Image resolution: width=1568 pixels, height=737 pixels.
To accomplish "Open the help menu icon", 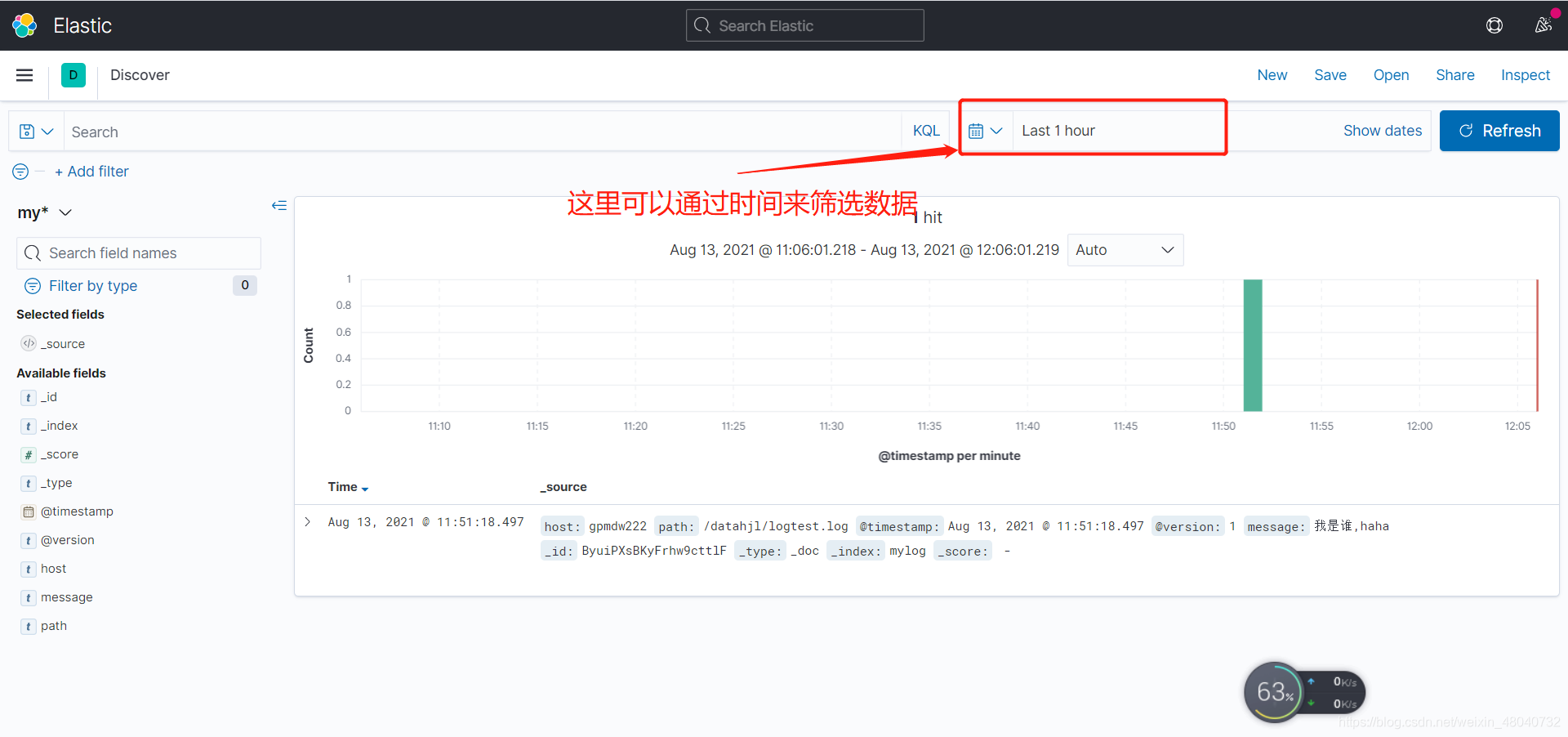I will point(1494,25).
